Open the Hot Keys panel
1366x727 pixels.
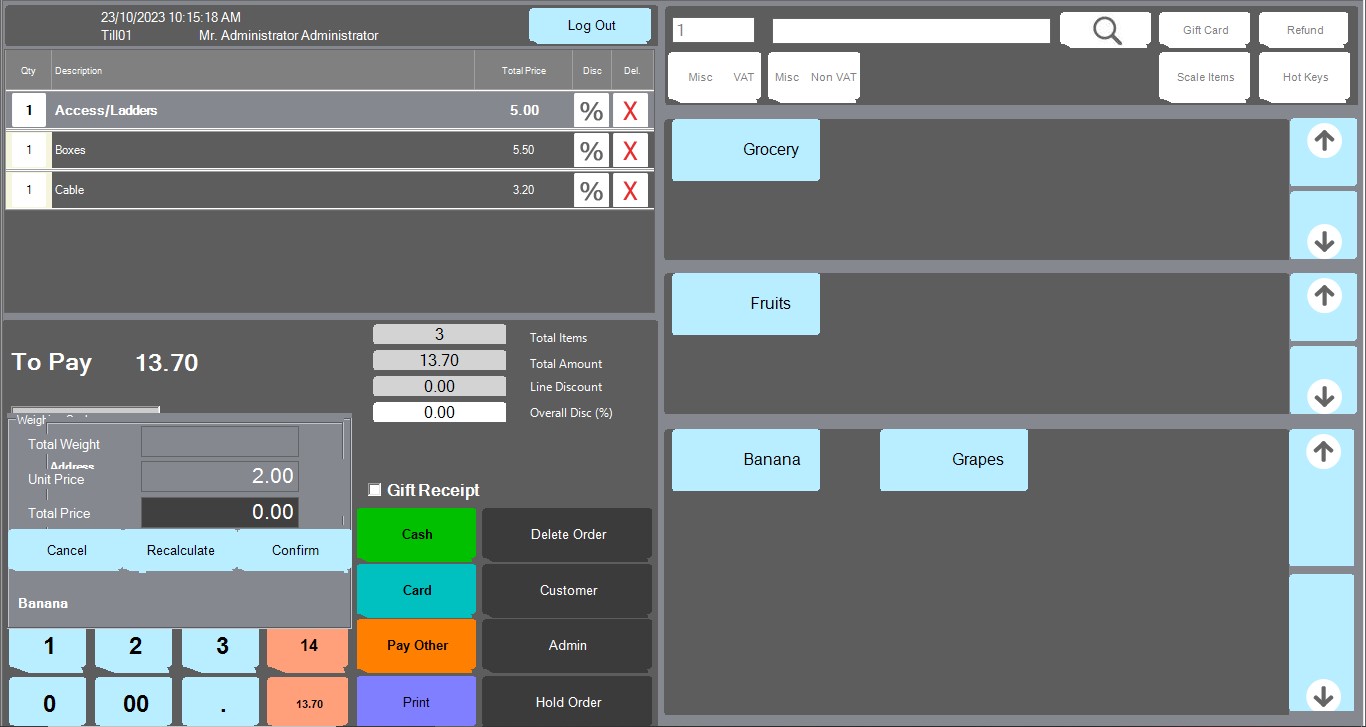point(1305,77)
